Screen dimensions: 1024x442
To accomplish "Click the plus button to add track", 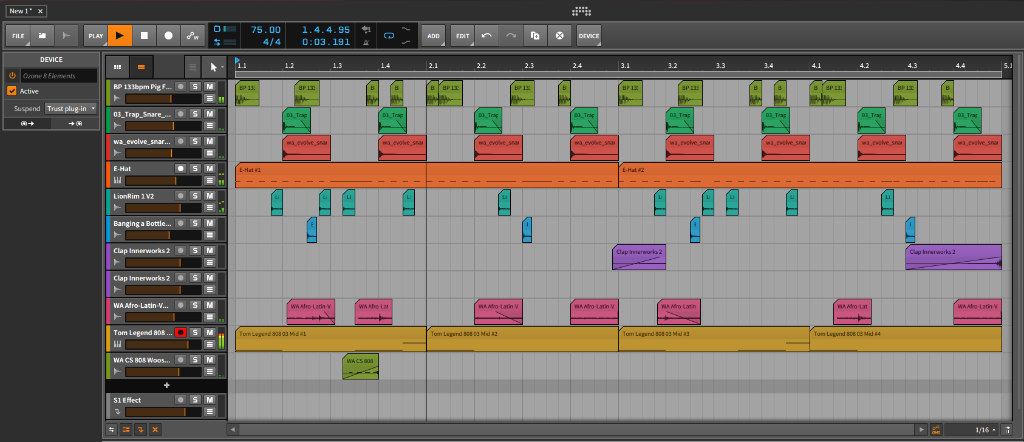I will tap(166, 386).
